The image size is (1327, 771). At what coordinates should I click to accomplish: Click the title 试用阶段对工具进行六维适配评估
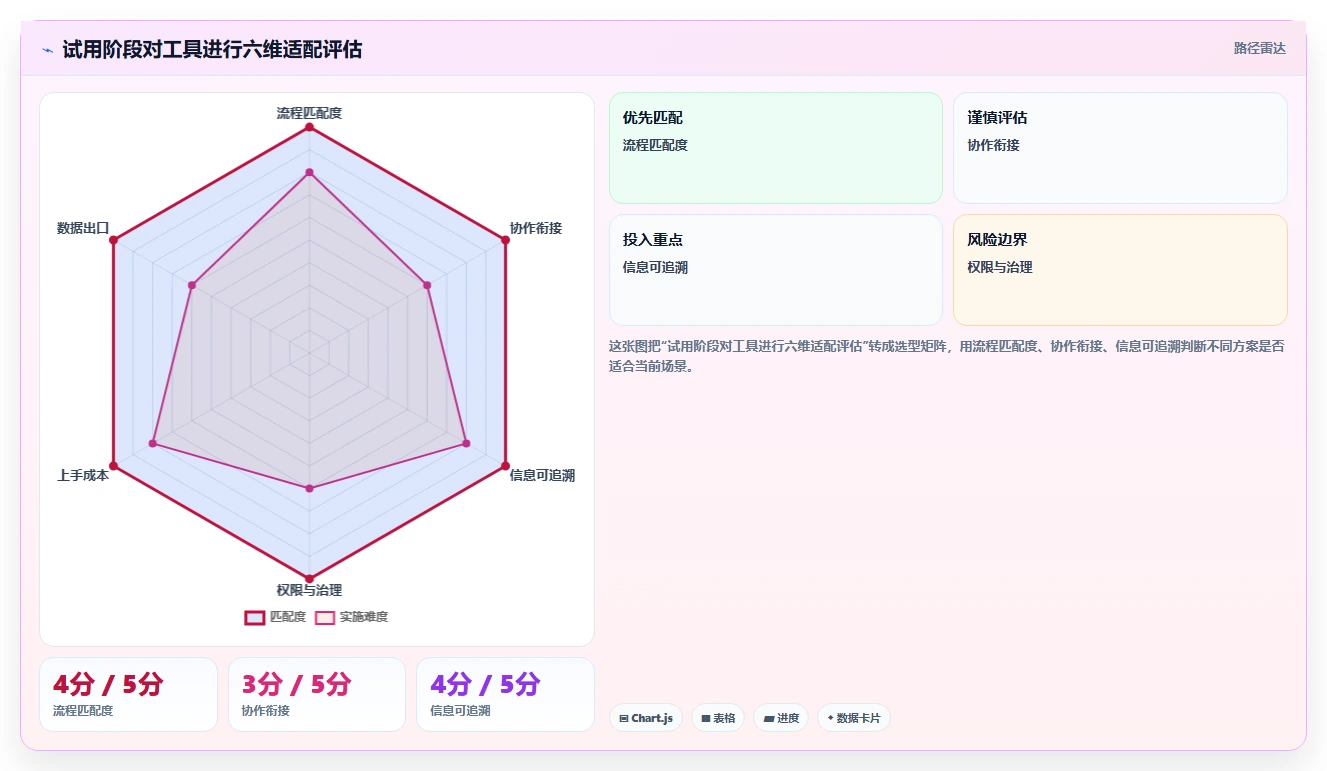click(x=212, y=49)
